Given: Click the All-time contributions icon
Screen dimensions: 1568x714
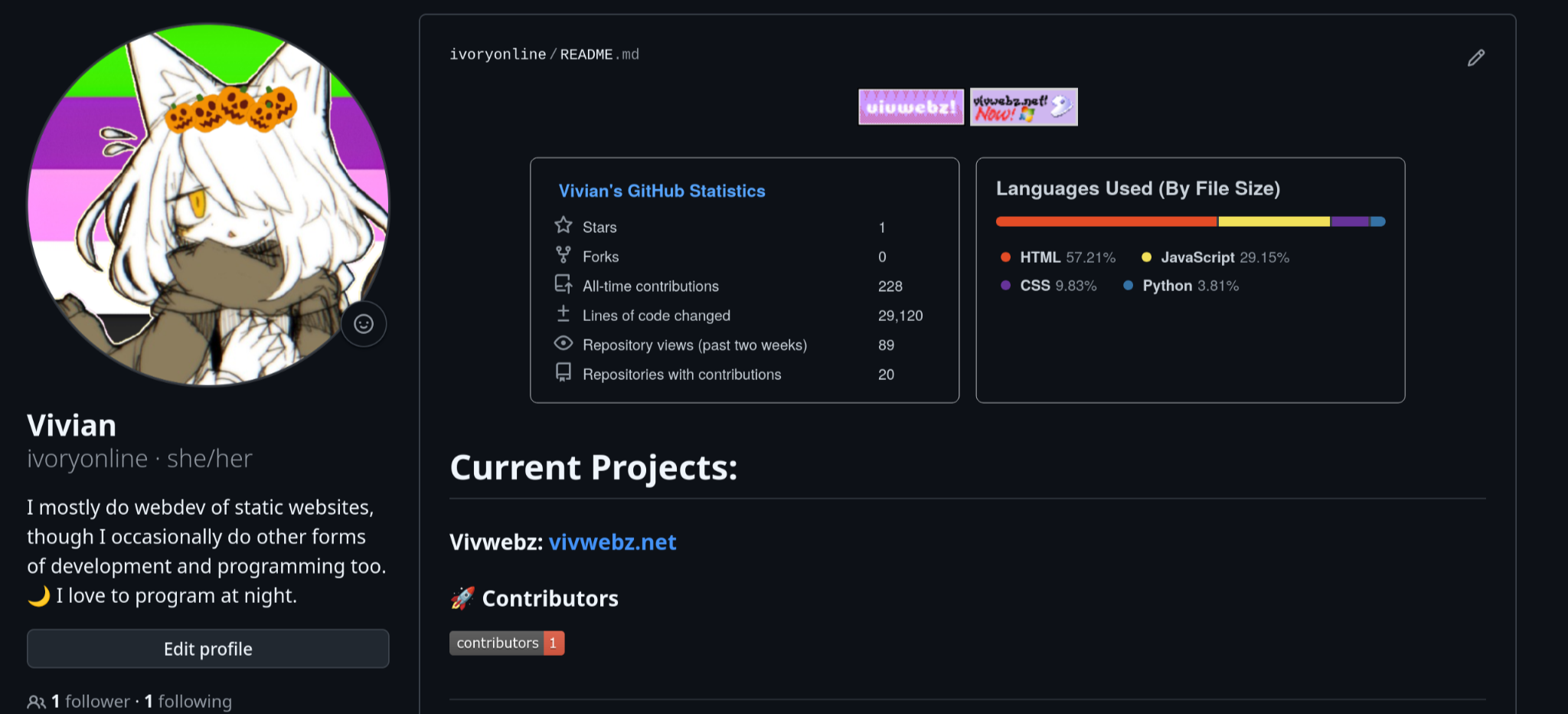Looking at the screenshot, I should 563,284.
